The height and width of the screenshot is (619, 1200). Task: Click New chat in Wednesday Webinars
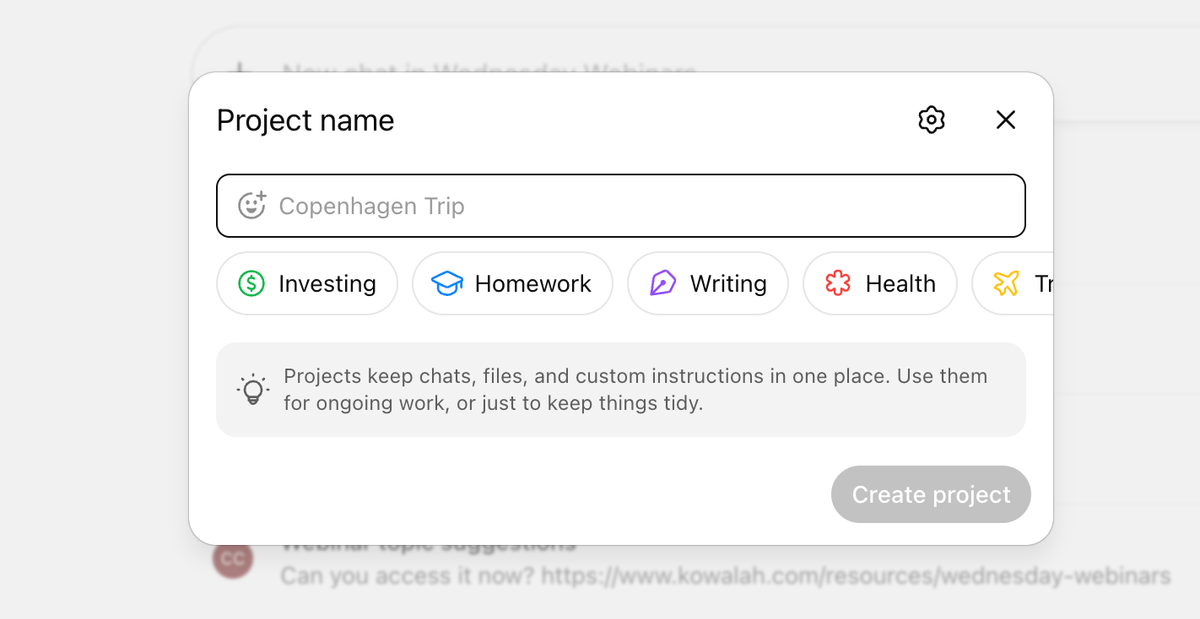pyautogui.click(x=488, y=70)
